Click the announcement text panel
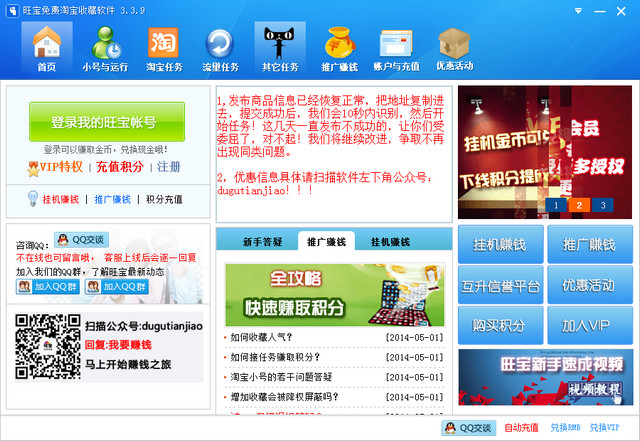The width and height of the screenshot is (640, 441). pos(334,154)
